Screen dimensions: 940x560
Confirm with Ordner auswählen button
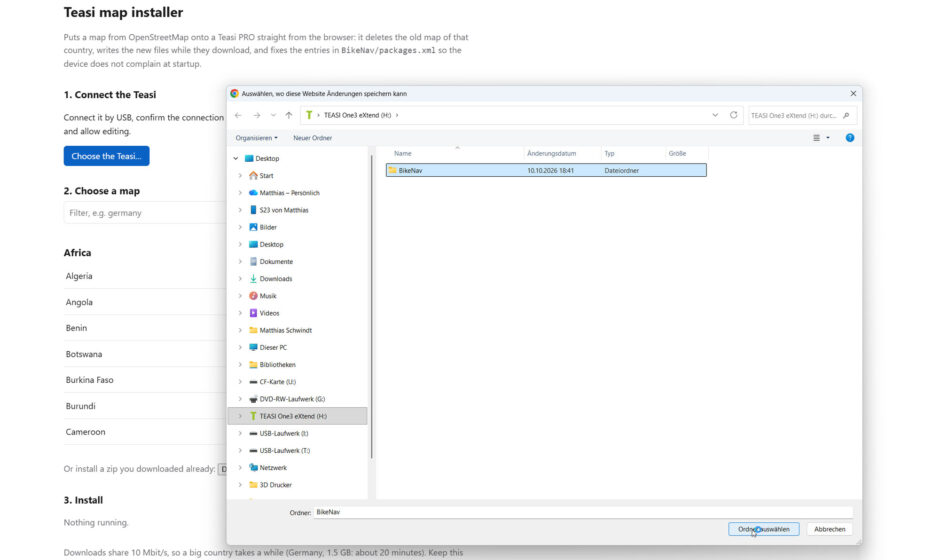tap(763, 529)
